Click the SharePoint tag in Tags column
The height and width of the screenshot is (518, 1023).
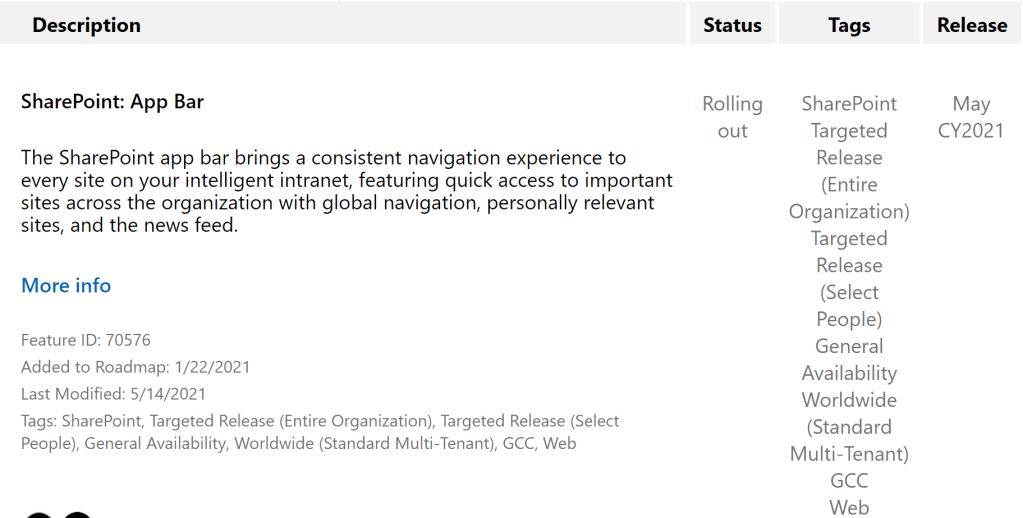[849, 104]
